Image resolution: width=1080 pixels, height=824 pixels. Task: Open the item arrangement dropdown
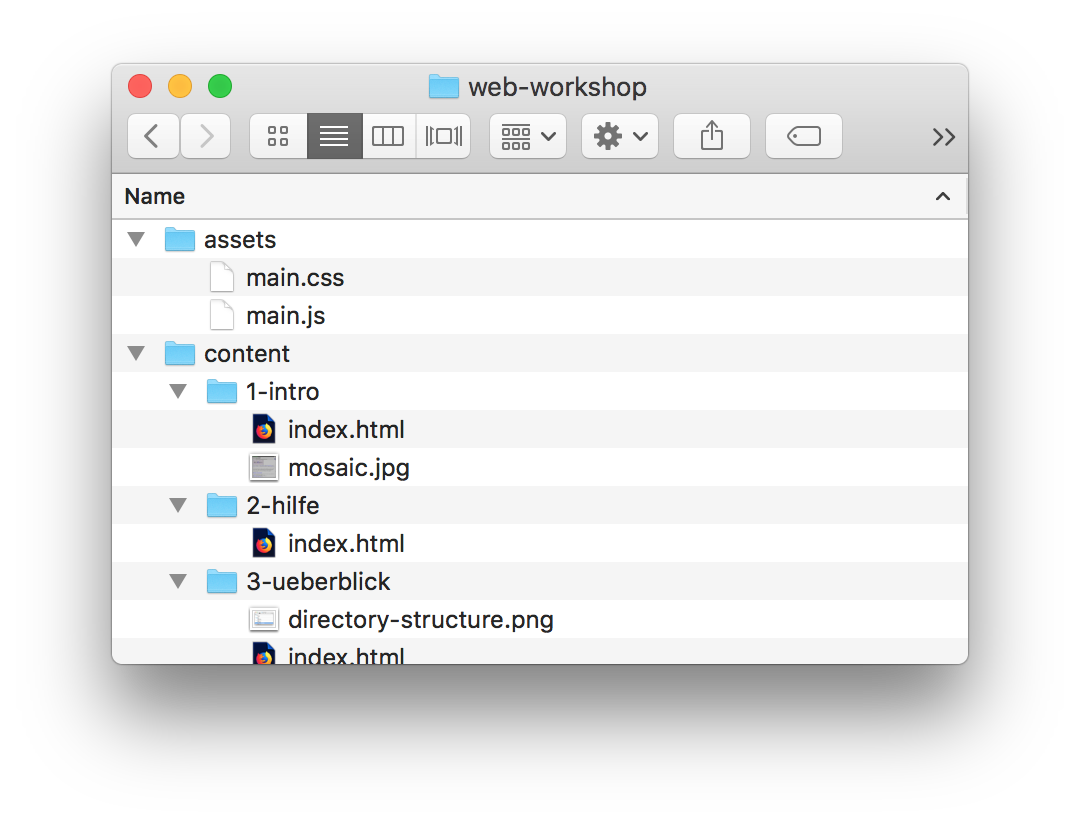point(528,136)
